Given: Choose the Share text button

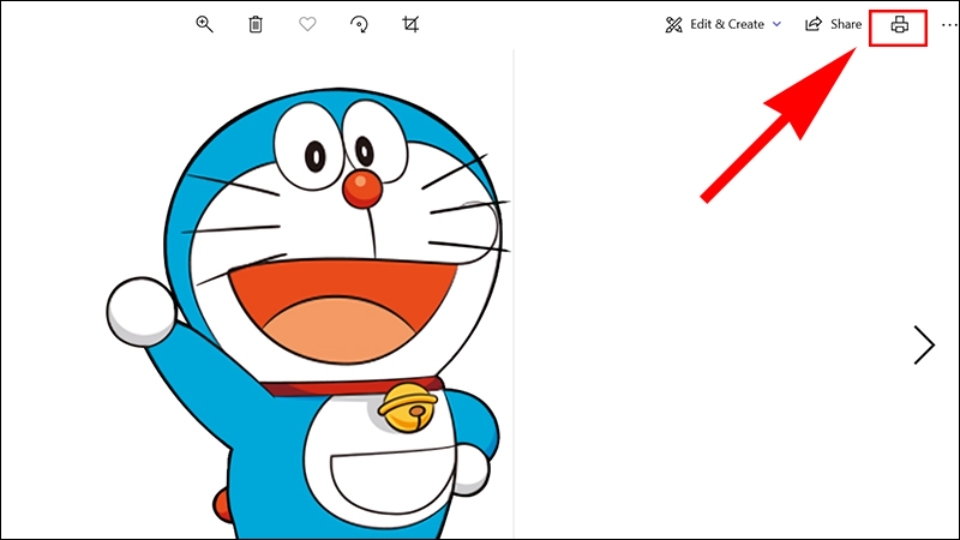Looking at the screenshot, I should coord(846,24).
